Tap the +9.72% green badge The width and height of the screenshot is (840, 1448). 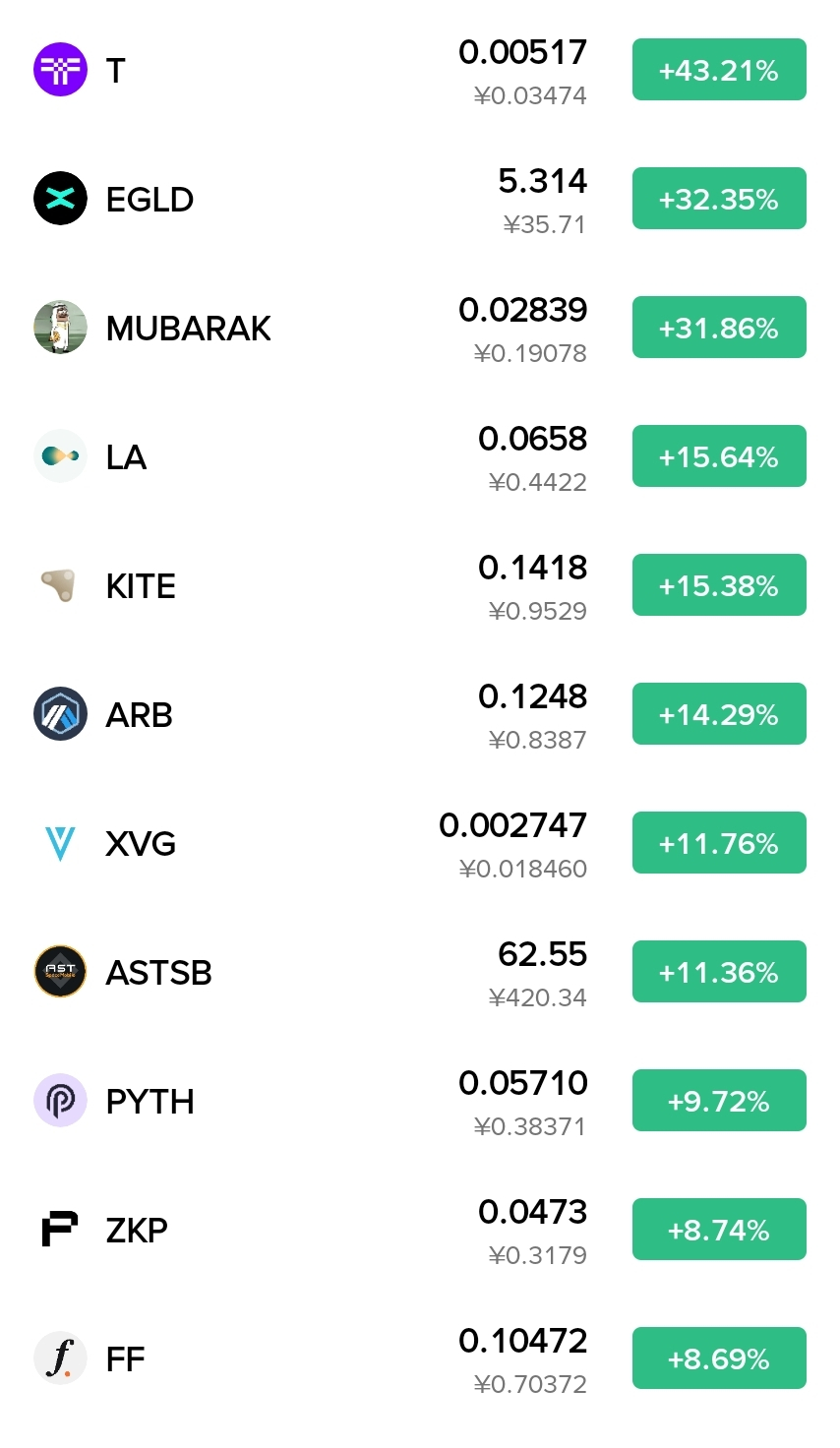coord(719,1101)
